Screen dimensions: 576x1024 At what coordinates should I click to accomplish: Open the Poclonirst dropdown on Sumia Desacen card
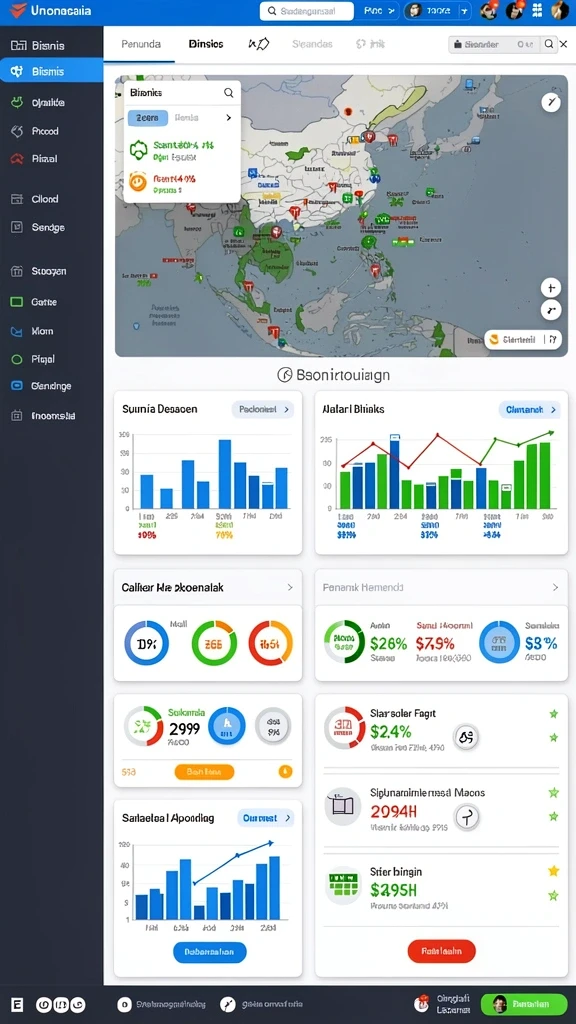coord(263,409)
